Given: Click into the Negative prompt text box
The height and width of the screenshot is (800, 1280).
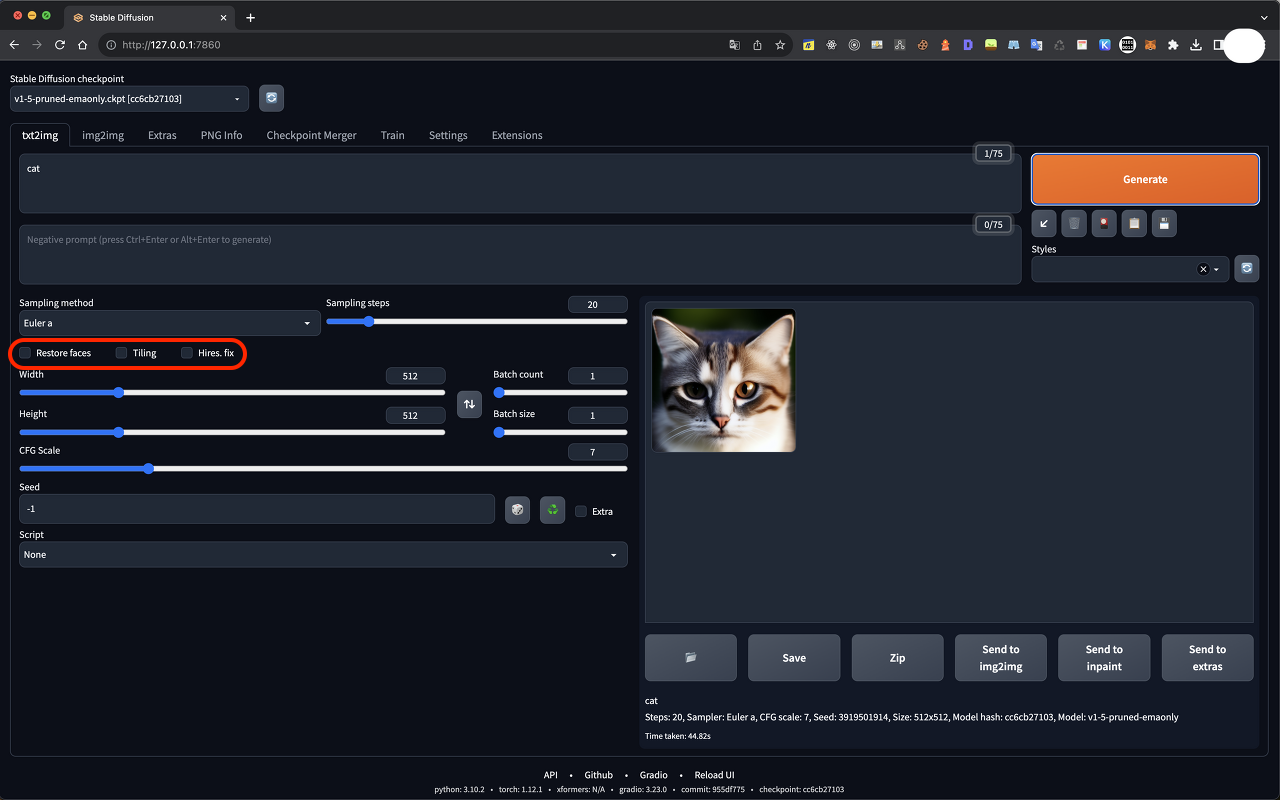Looking at the screenshot, I should click(x=520, y=254).
